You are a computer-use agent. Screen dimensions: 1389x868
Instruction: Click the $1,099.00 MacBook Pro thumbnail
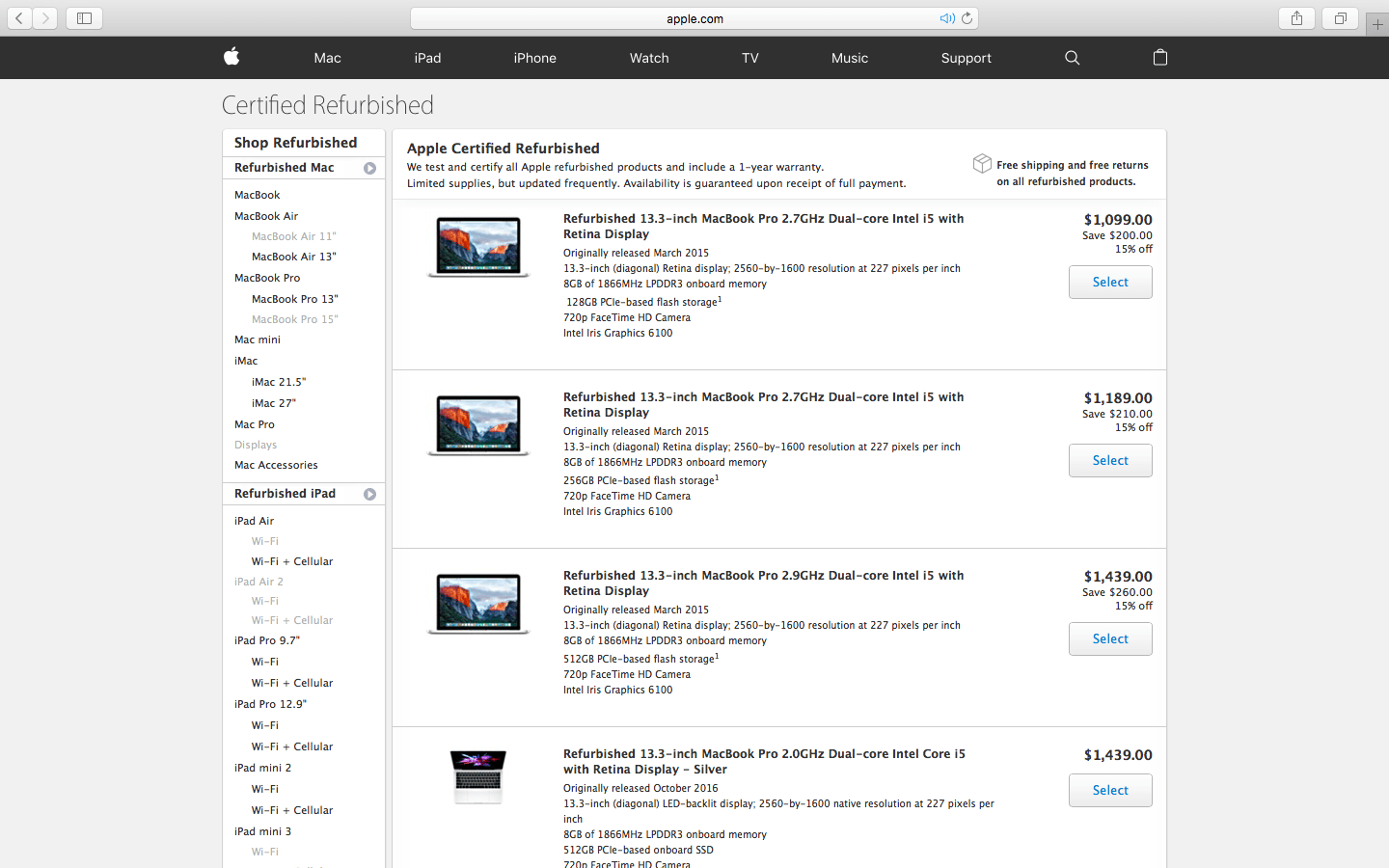tap(478, 247)
